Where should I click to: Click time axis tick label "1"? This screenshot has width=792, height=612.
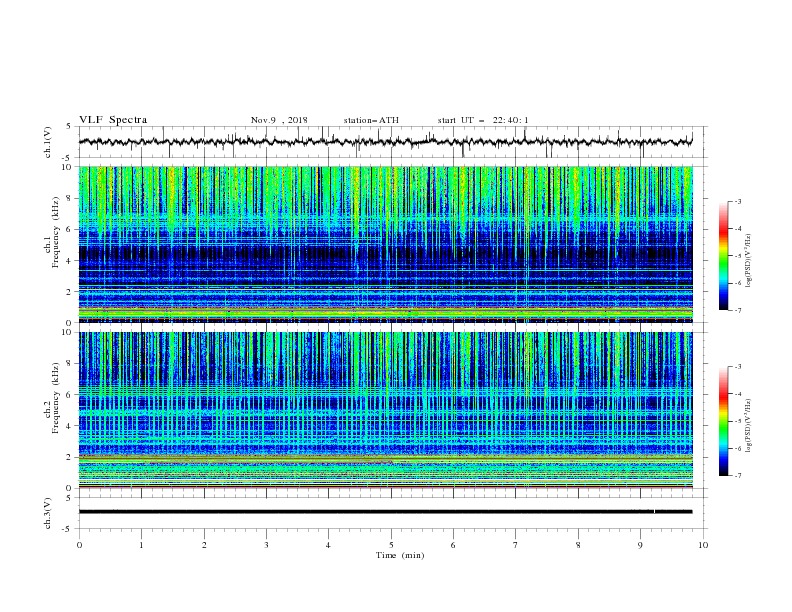141,545
